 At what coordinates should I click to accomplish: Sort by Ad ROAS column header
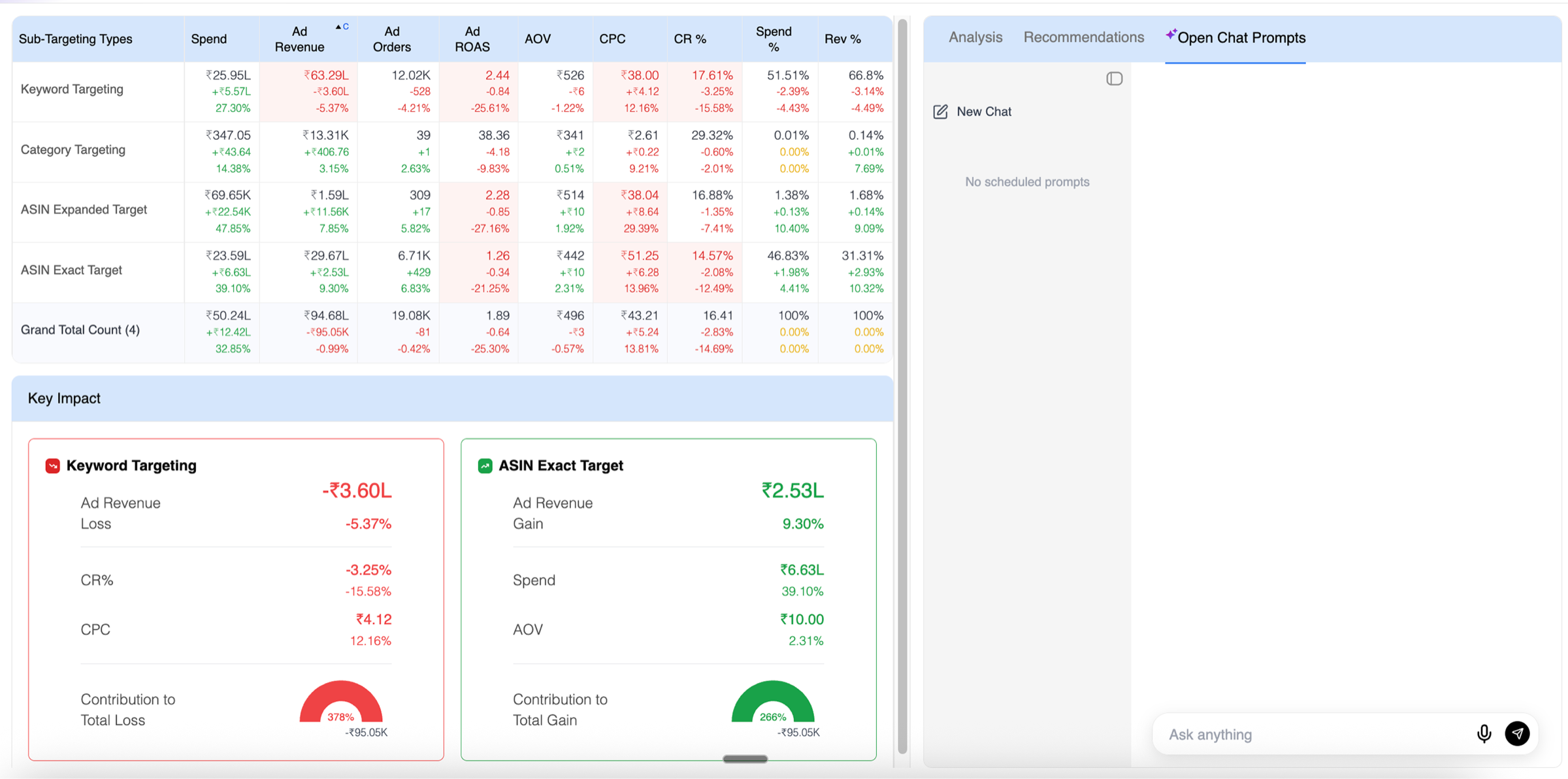[x=472, y=39]
